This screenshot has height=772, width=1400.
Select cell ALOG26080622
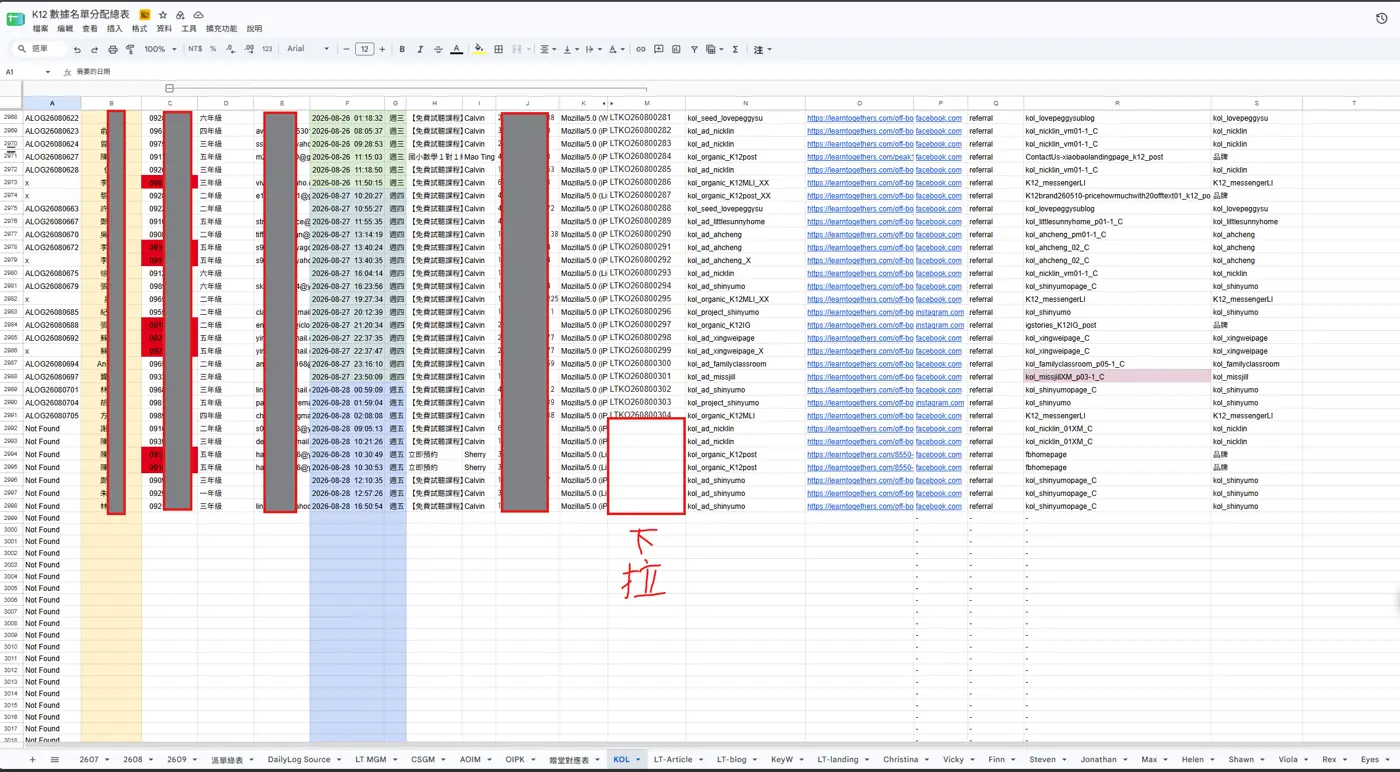pos(52,118)
